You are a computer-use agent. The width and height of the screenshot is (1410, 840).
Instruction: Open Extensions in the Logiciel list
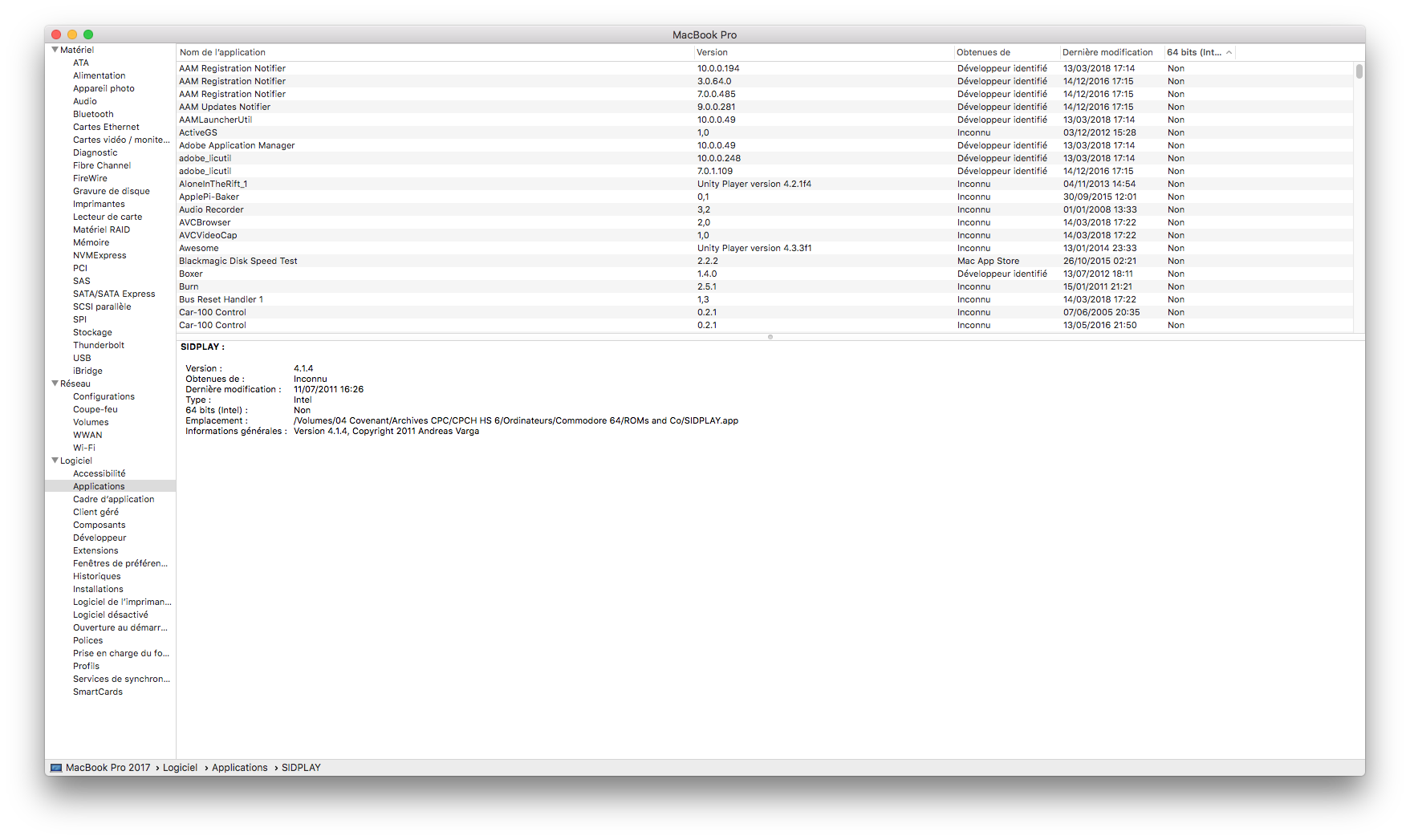click(x=95, y=550)
